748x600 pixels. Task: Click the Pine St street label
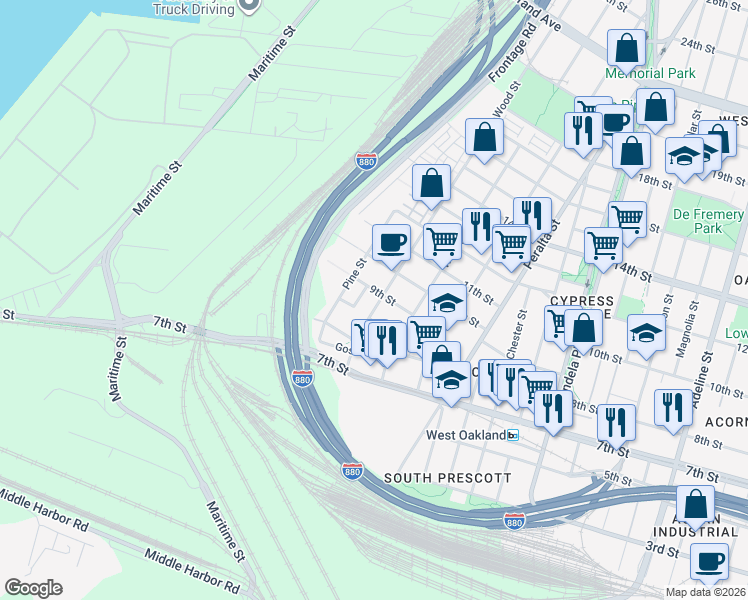pos(354,273)
